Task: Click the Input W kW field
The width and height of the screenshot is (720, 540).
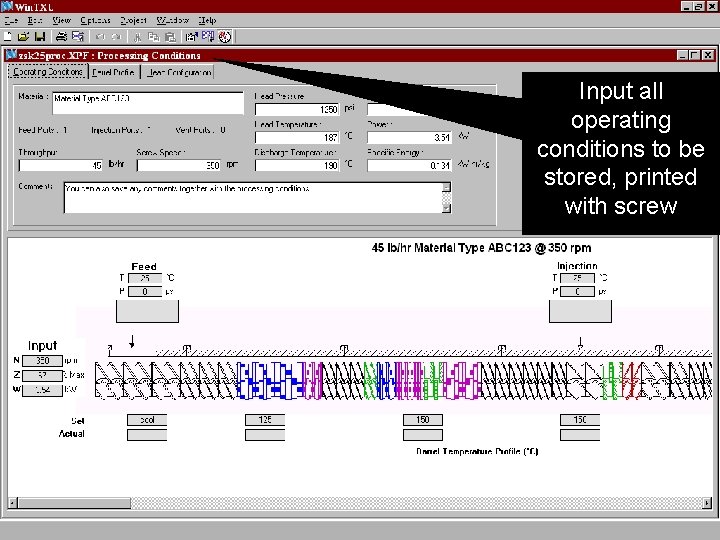Action: pyautogui.click(x=42, y=390)
